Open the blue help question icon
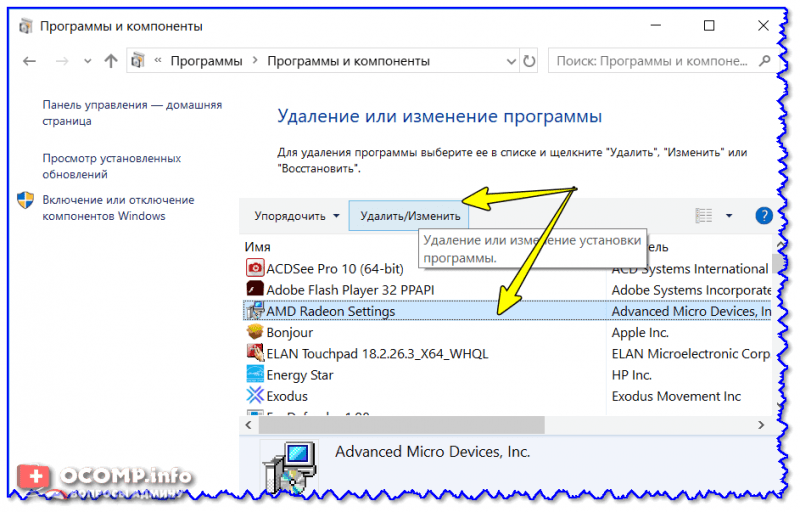 (x=764, y=215)
